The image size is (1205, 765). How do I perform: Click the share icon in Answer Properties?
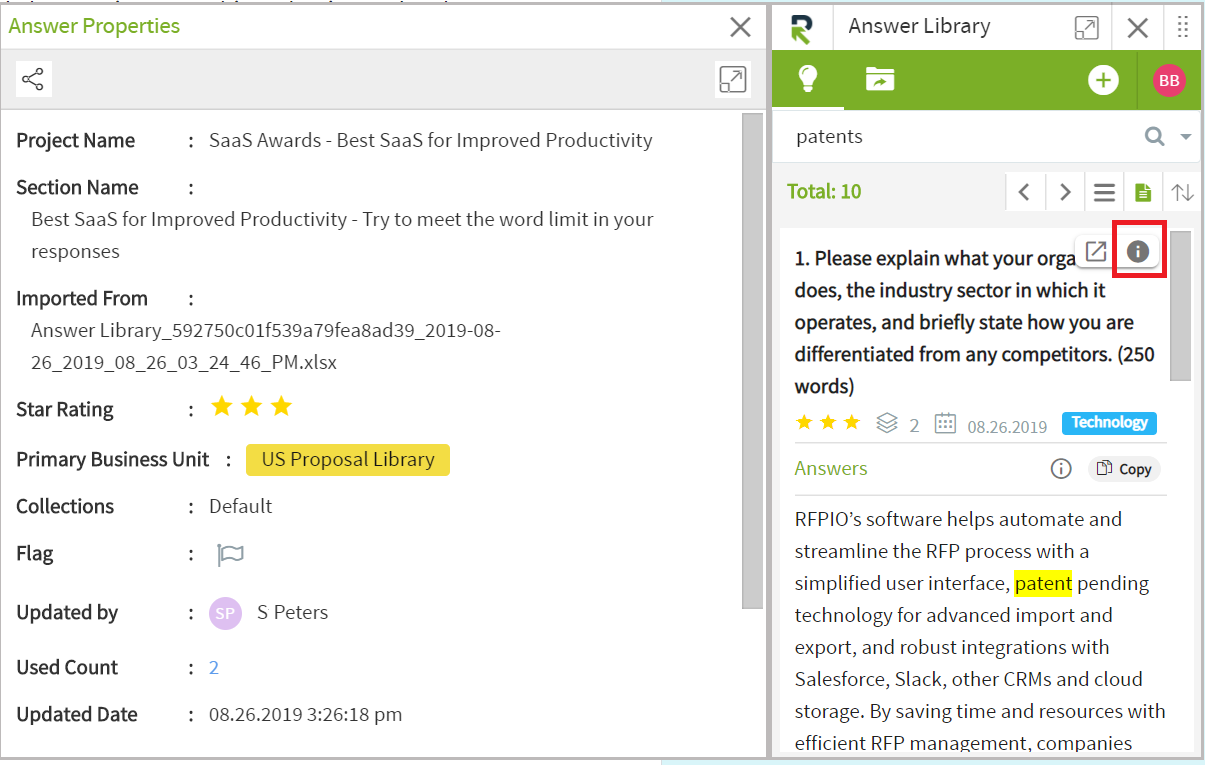(x=33, y=79)
